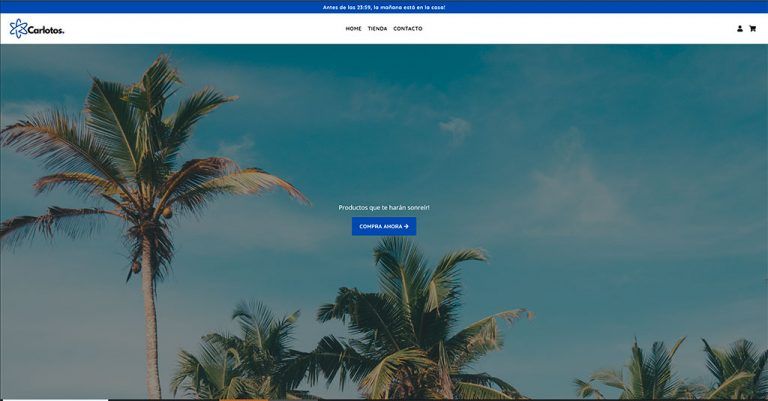Click the announcement bar text about 23:59
Screen dimensions: 768x401
tap(384, 7)
